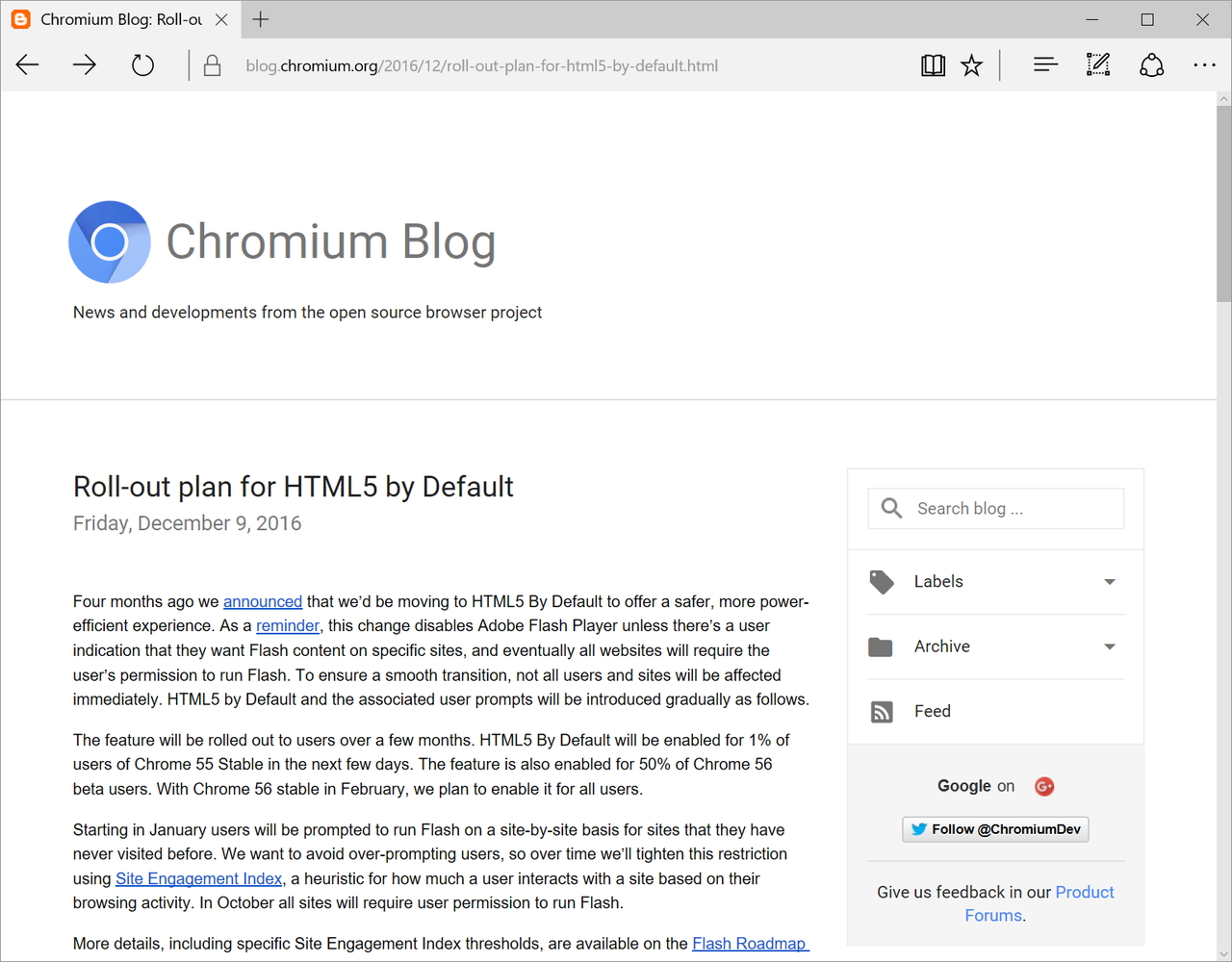
Task: Click the Make a Web Note icon
Action: click(x=1097, y=64)
